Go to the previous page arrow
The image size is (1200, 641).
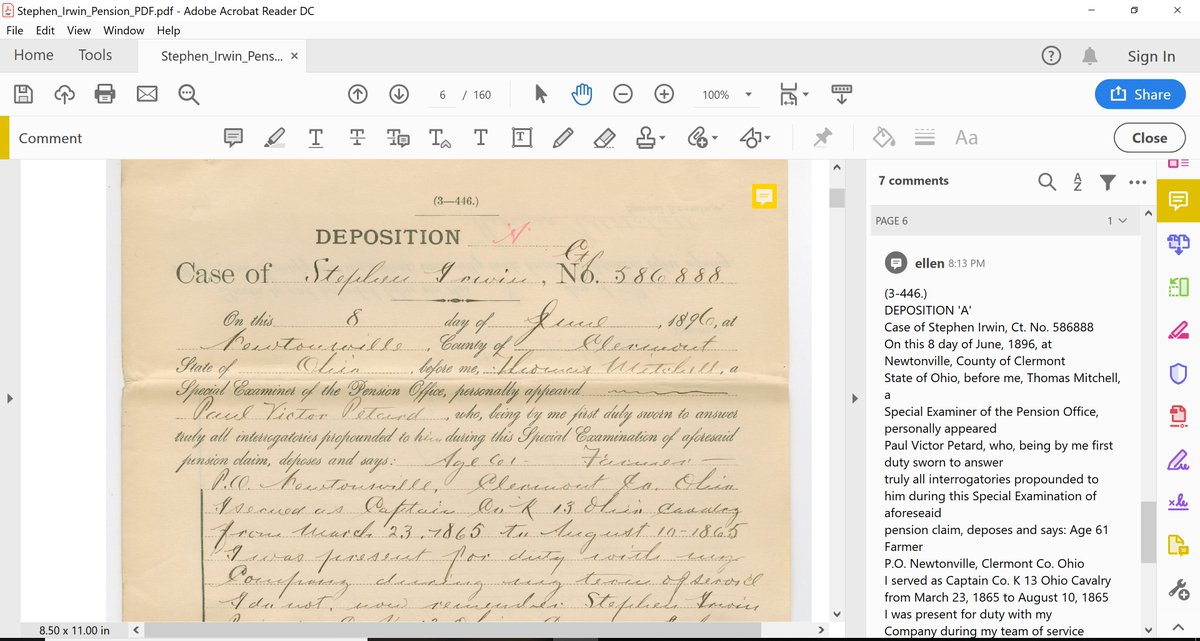358,94
